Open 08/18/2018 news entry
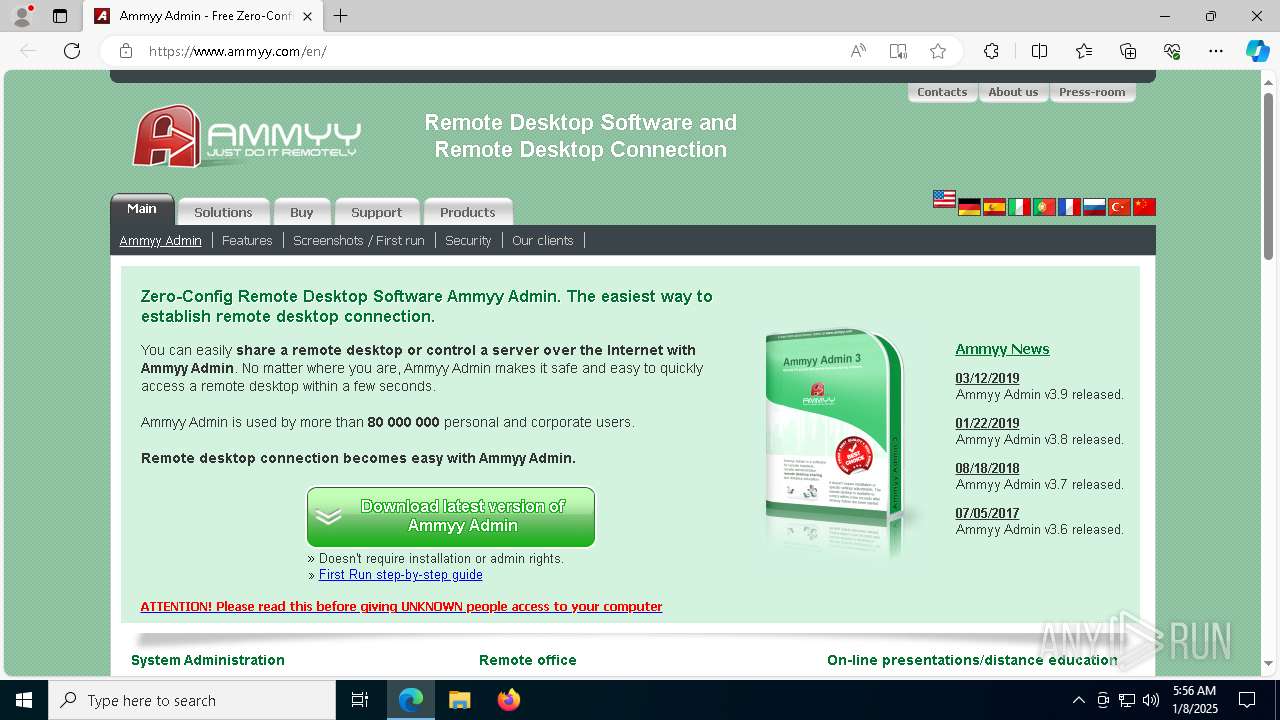The image size is (1280, 720). 987,468
